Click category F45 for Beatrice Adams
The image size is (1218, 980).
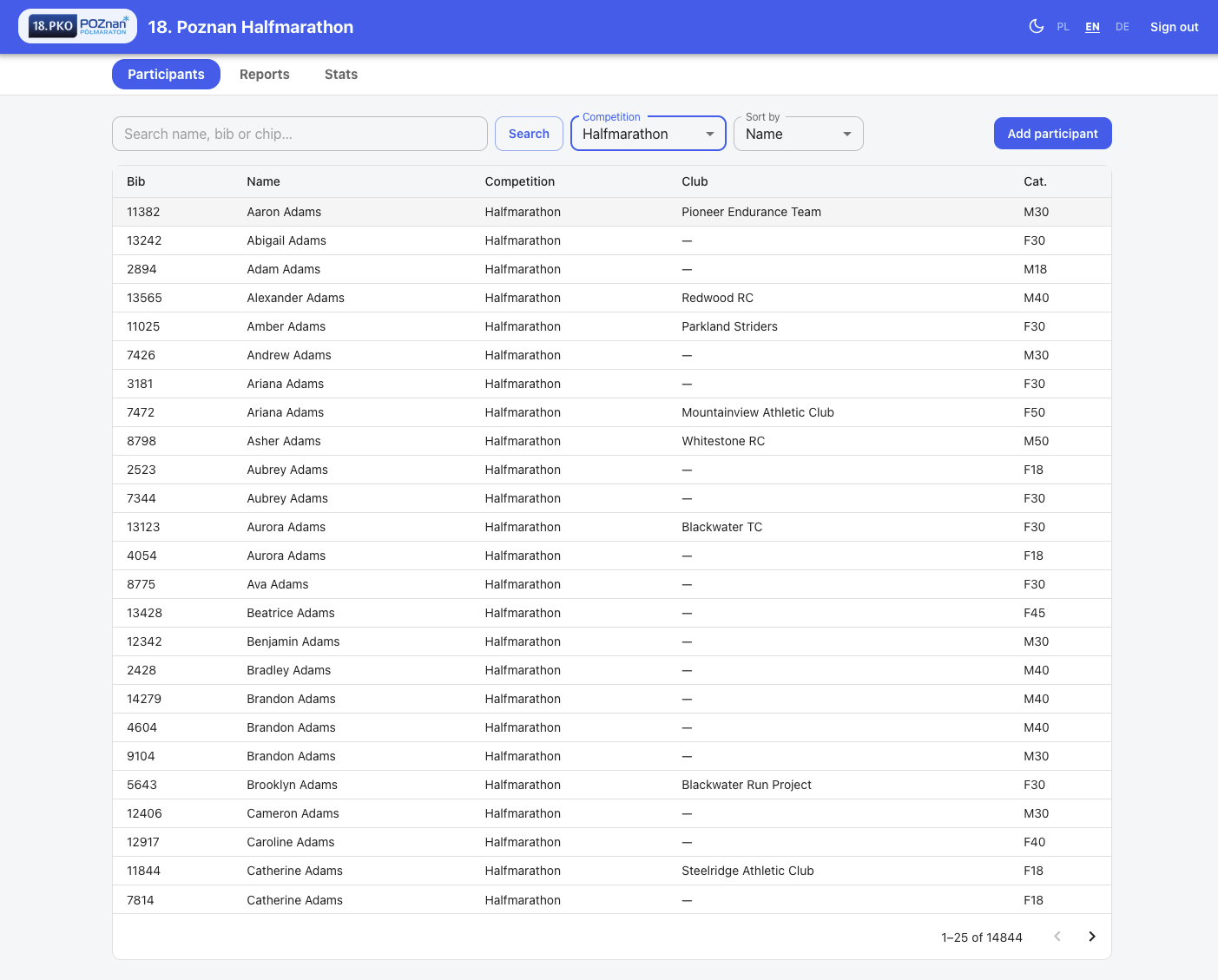point(1035,613)
